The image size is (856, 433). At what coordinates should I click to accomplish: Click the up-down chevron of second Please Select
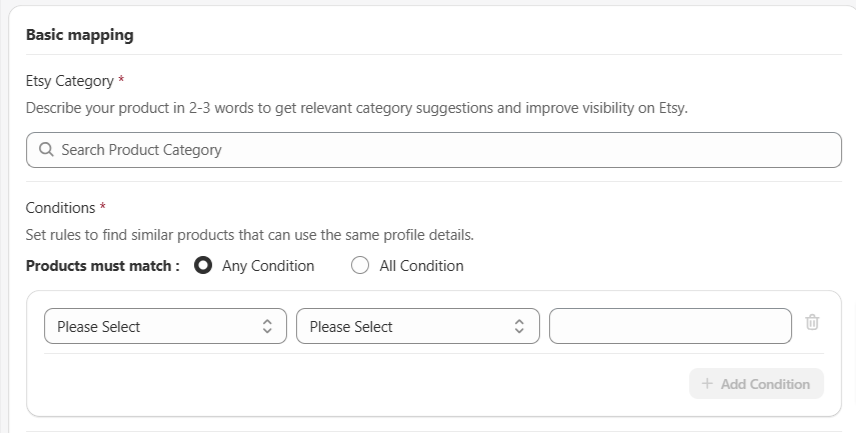pos(519,326)
